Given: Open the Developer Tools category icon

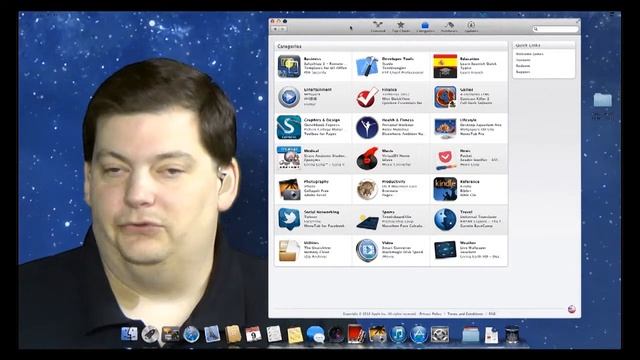Looking at the screenshot, I should (x=367, y=66).
